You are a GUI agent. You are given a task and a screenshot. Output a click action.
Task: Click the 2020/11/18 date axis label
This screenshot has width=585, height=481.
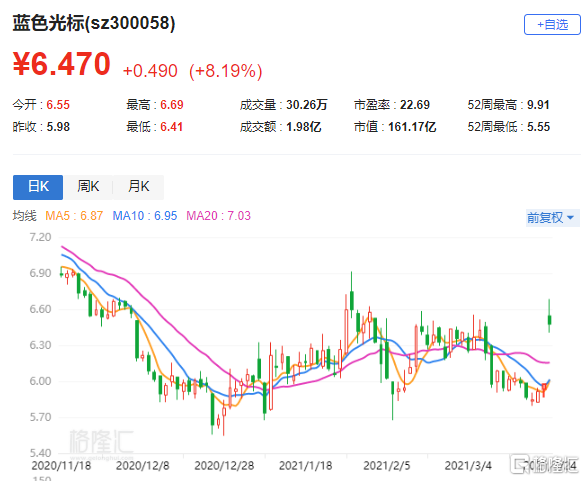tap(61, 466)
